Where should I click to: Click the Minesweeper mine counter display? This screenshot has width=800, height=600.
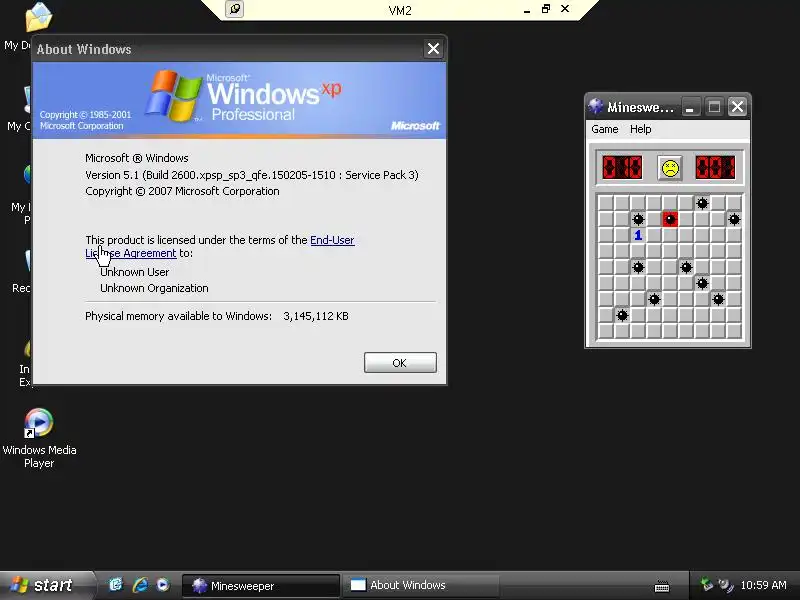[x=622, y=167]
